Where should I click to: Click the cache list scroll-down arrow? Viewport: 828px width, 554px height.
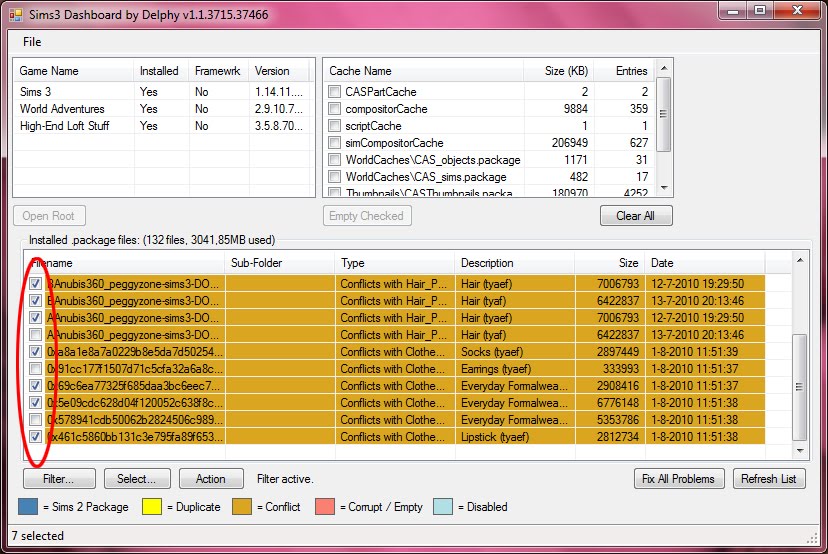click(664, 188)
